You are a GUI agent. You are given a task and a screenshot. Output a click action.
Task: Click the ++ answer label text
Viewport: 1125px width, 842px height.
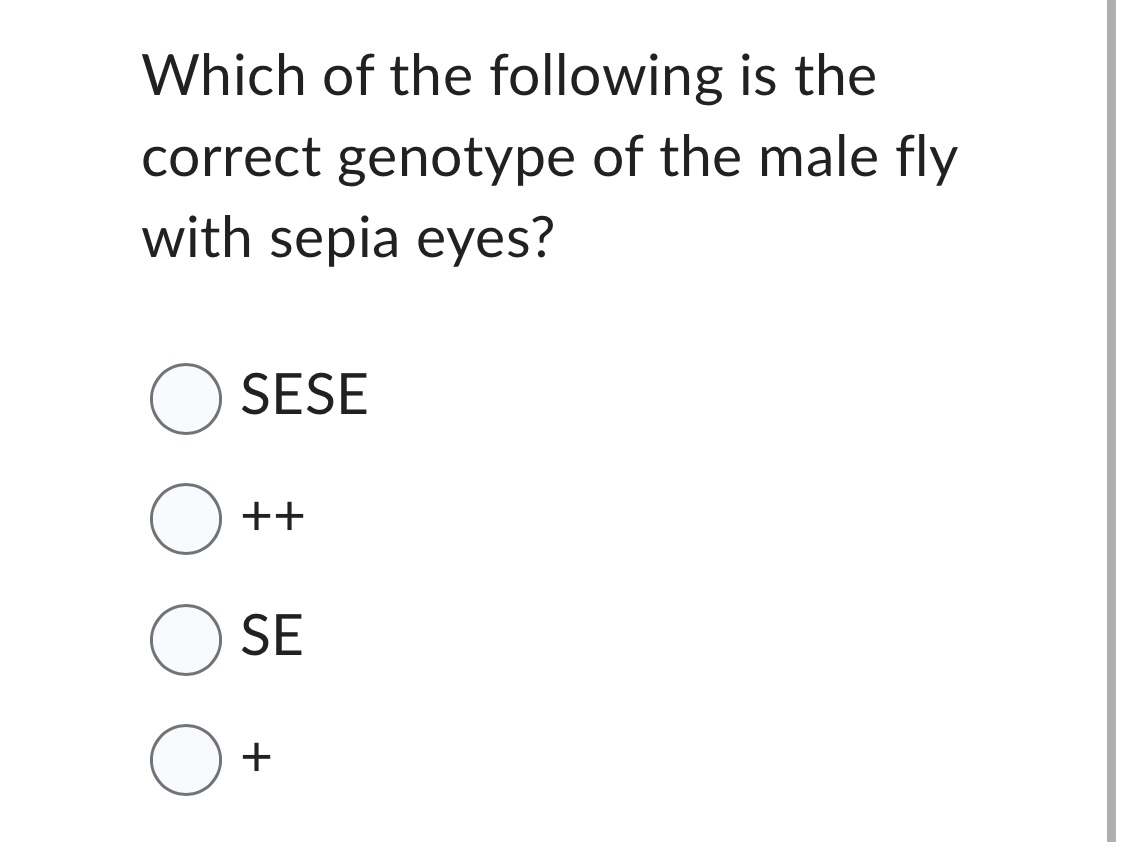point(272,519)
